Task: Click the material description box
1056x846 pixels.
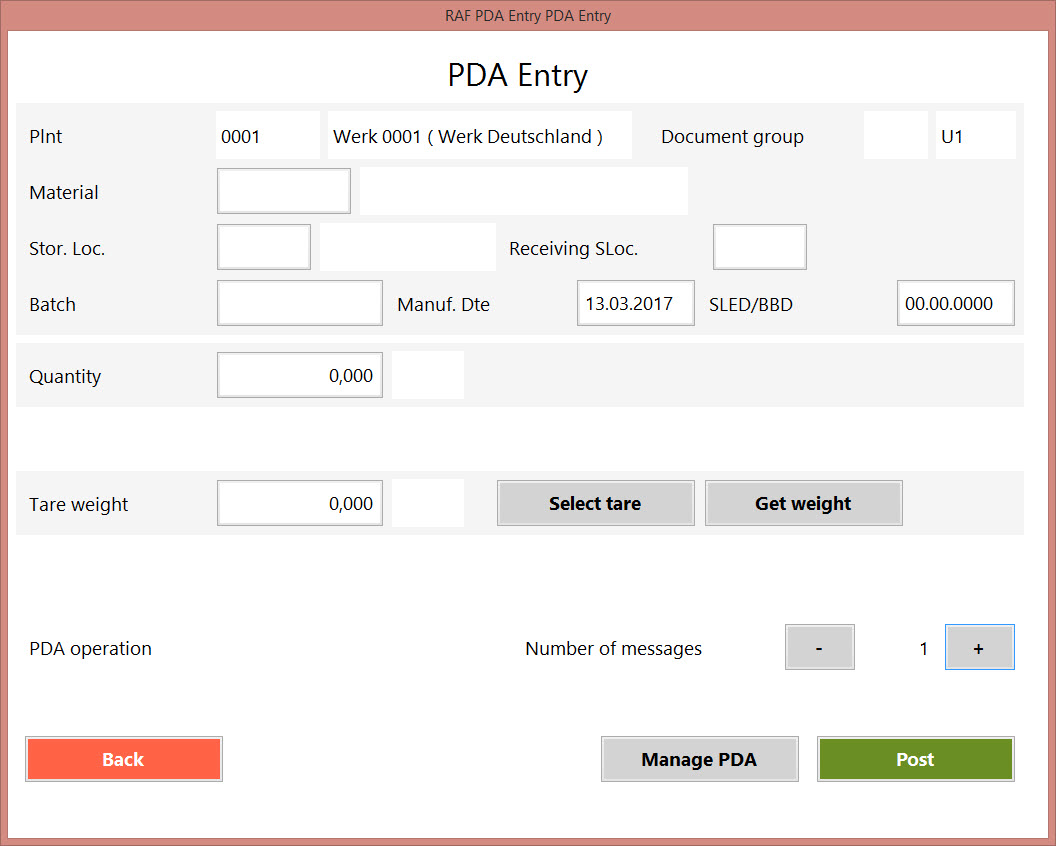Action: pos(523,191)
